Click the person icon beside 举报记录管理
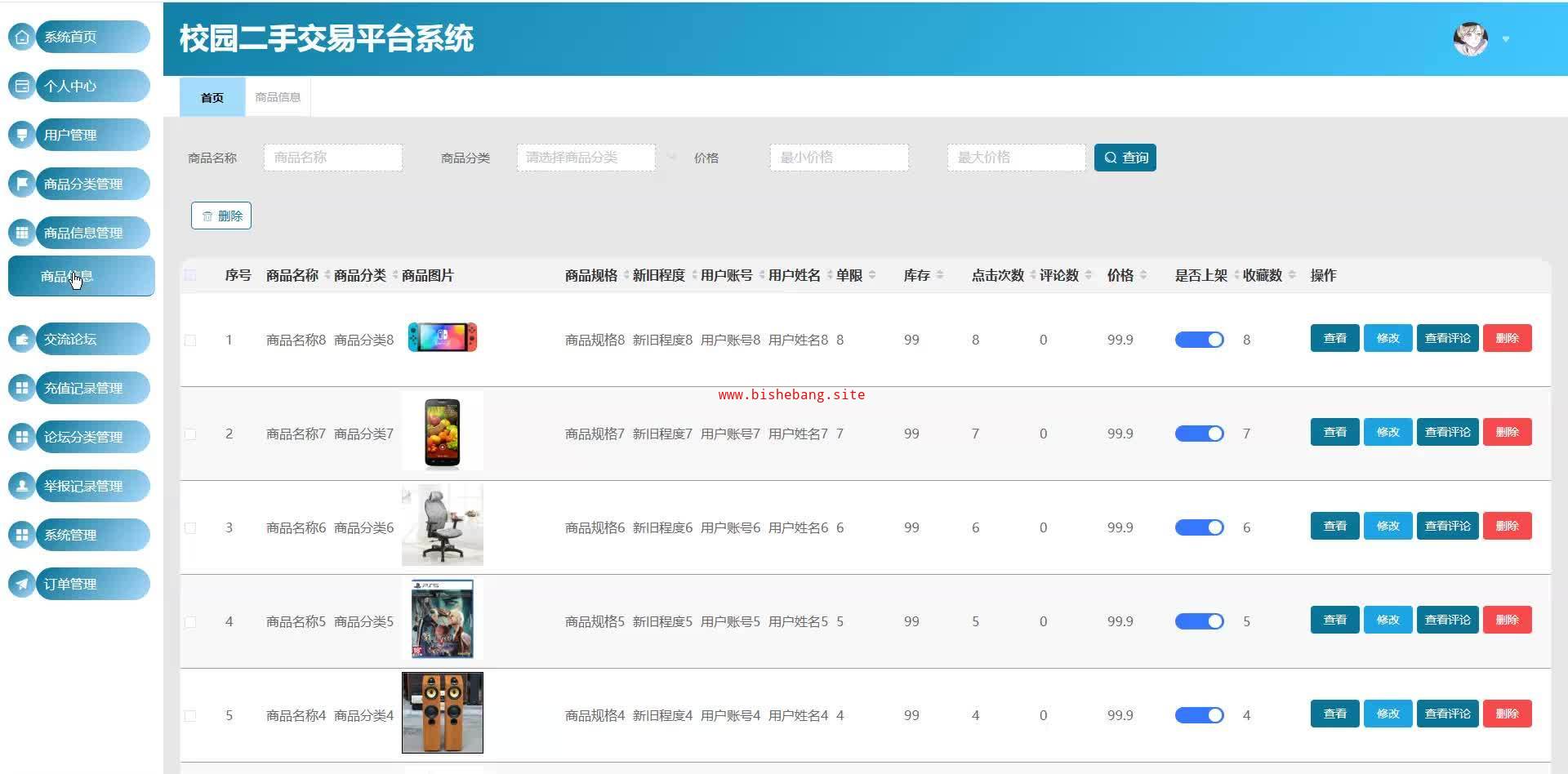 point(22,486)
